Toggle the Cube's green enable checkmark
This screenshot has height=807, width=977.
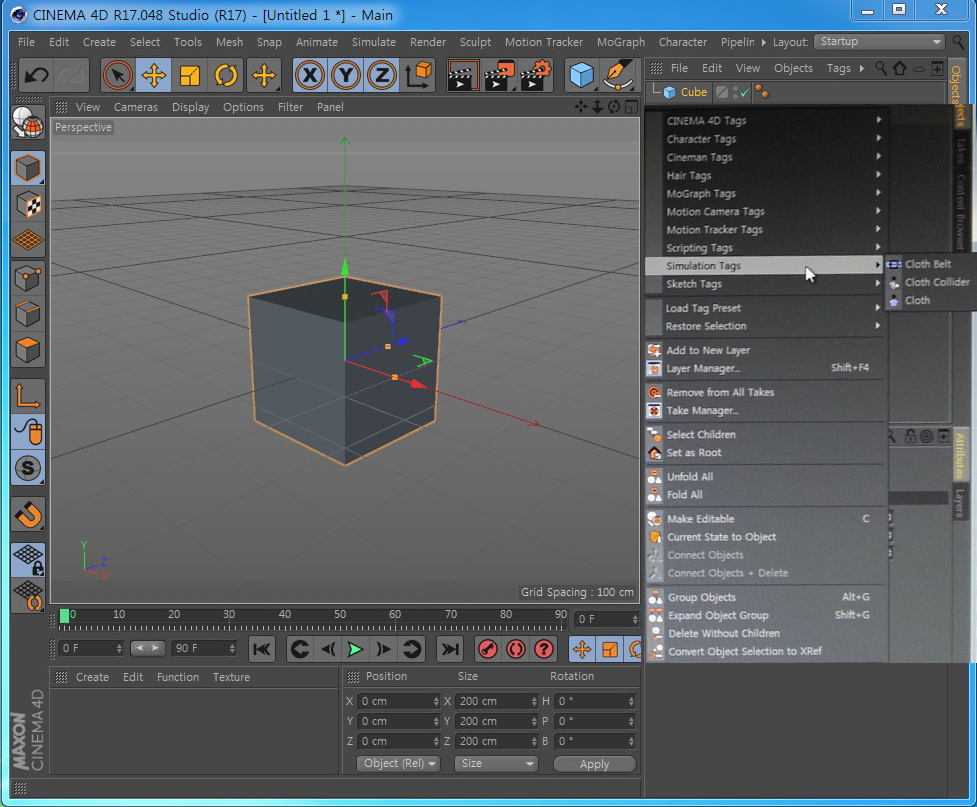(x=743, y=92)
